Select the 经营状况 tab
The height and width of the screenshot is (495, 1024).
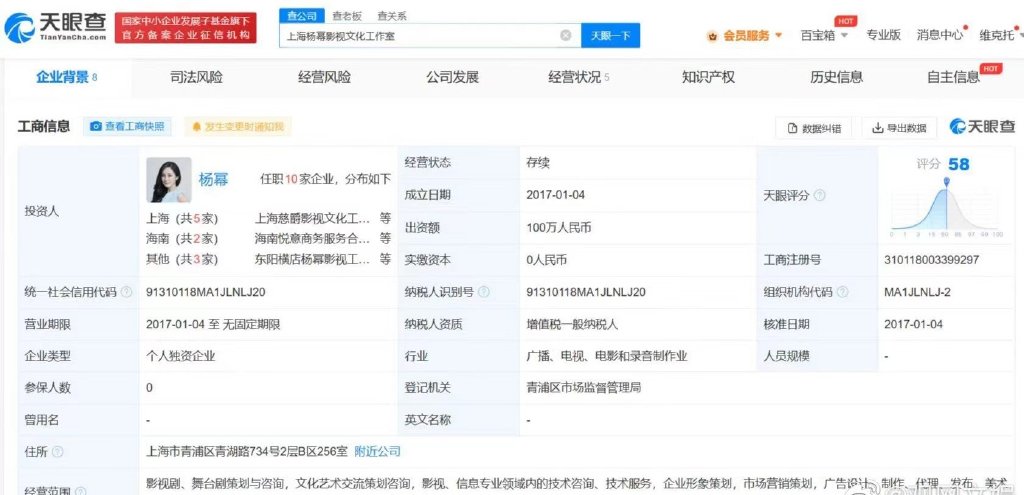579,77
